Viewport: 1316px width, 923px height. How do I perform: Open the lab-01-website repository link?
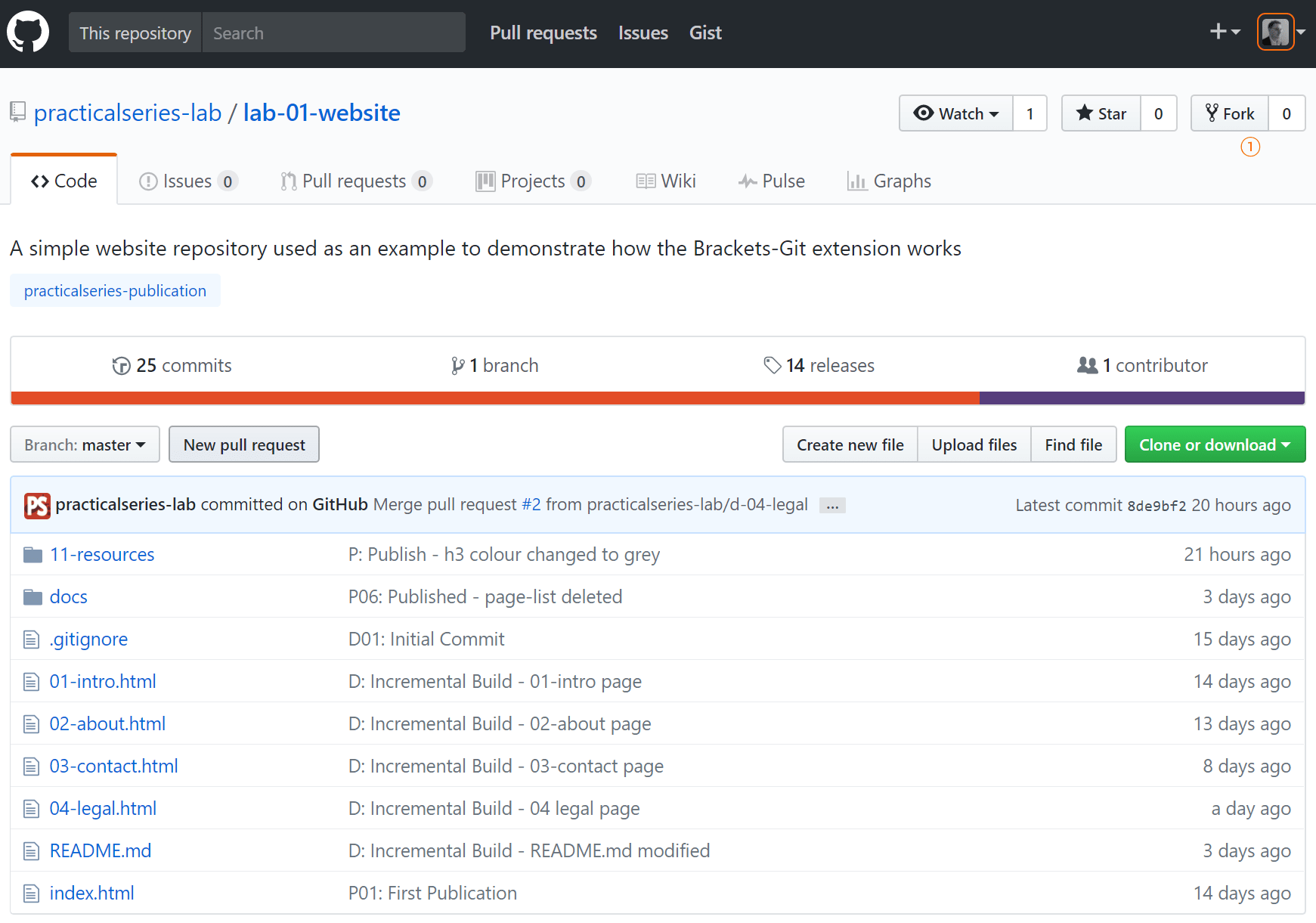click(322, 113)
